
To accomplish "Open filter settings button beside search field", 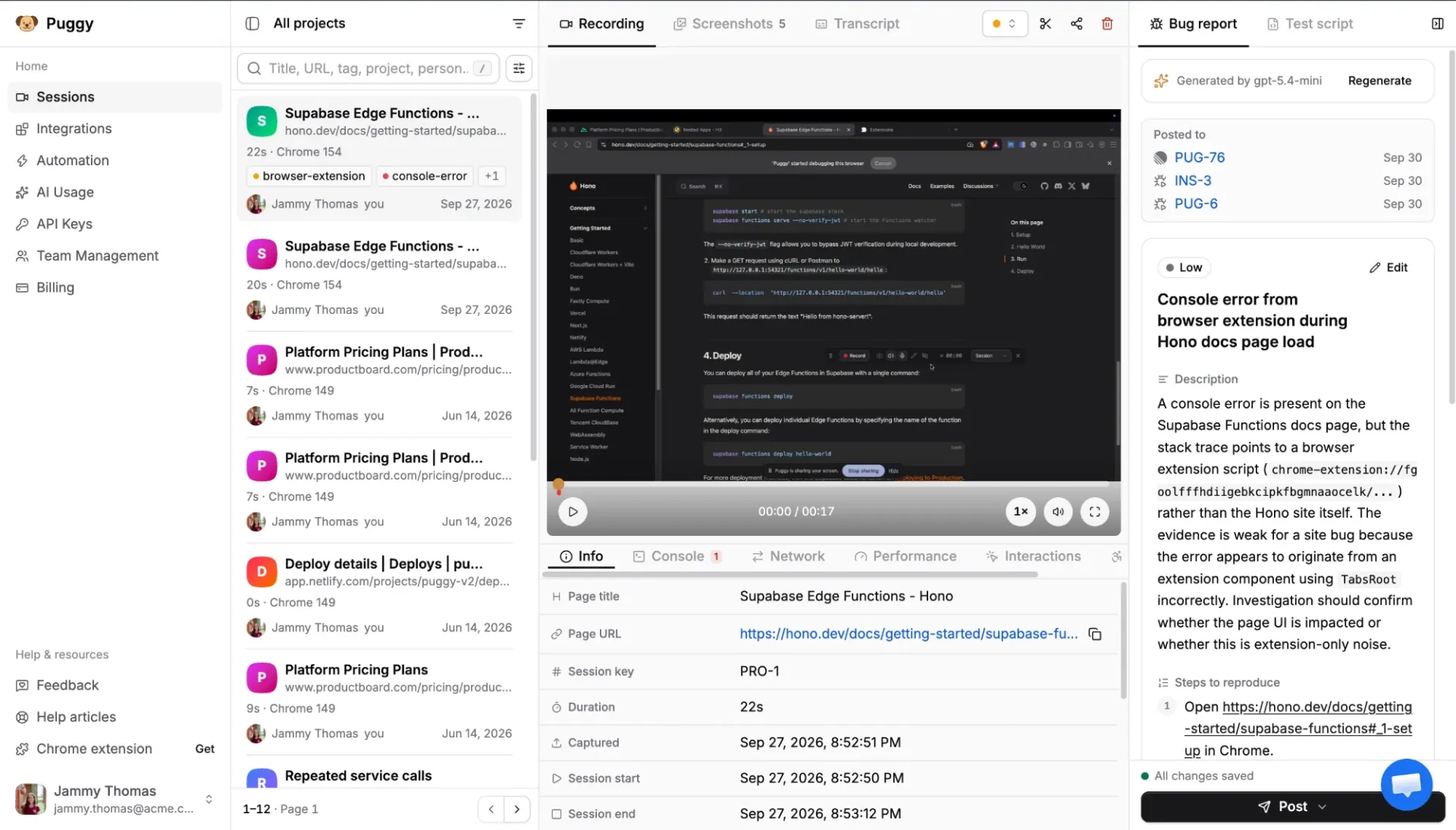I will click(x=519, y=68).
